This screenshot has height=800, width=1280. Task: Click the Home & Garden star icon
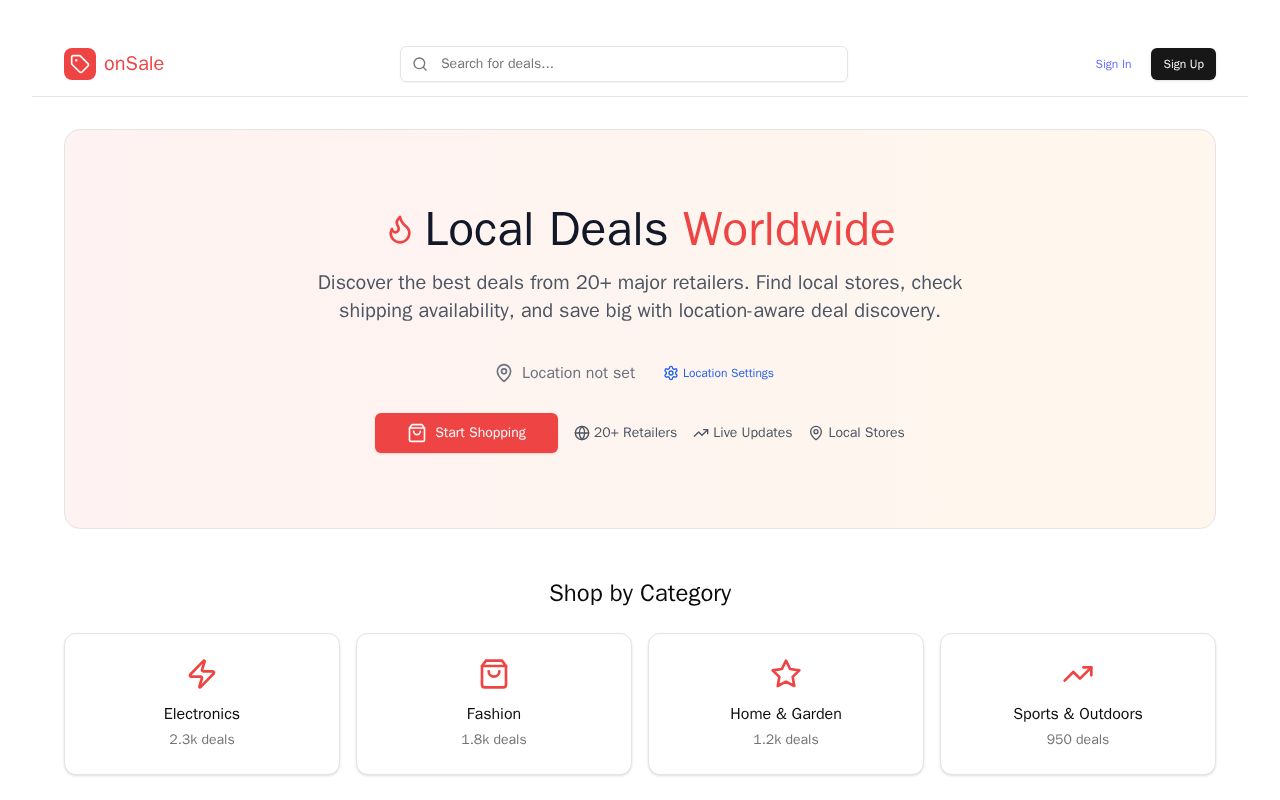tap(786, 674)
